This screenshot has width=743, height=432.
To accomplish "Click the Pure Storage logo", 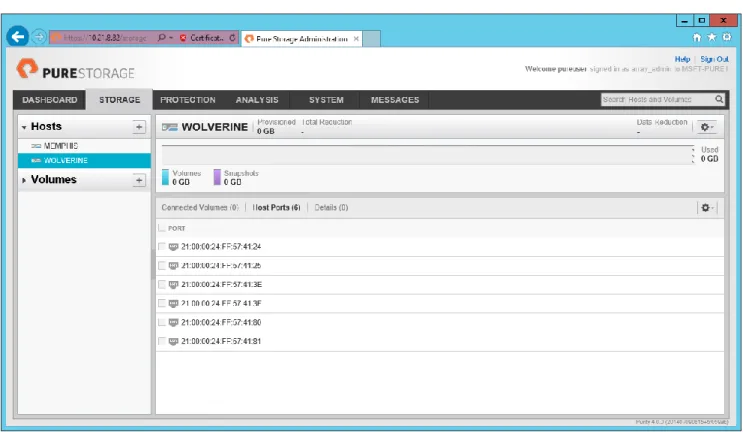I will (76, 70).
